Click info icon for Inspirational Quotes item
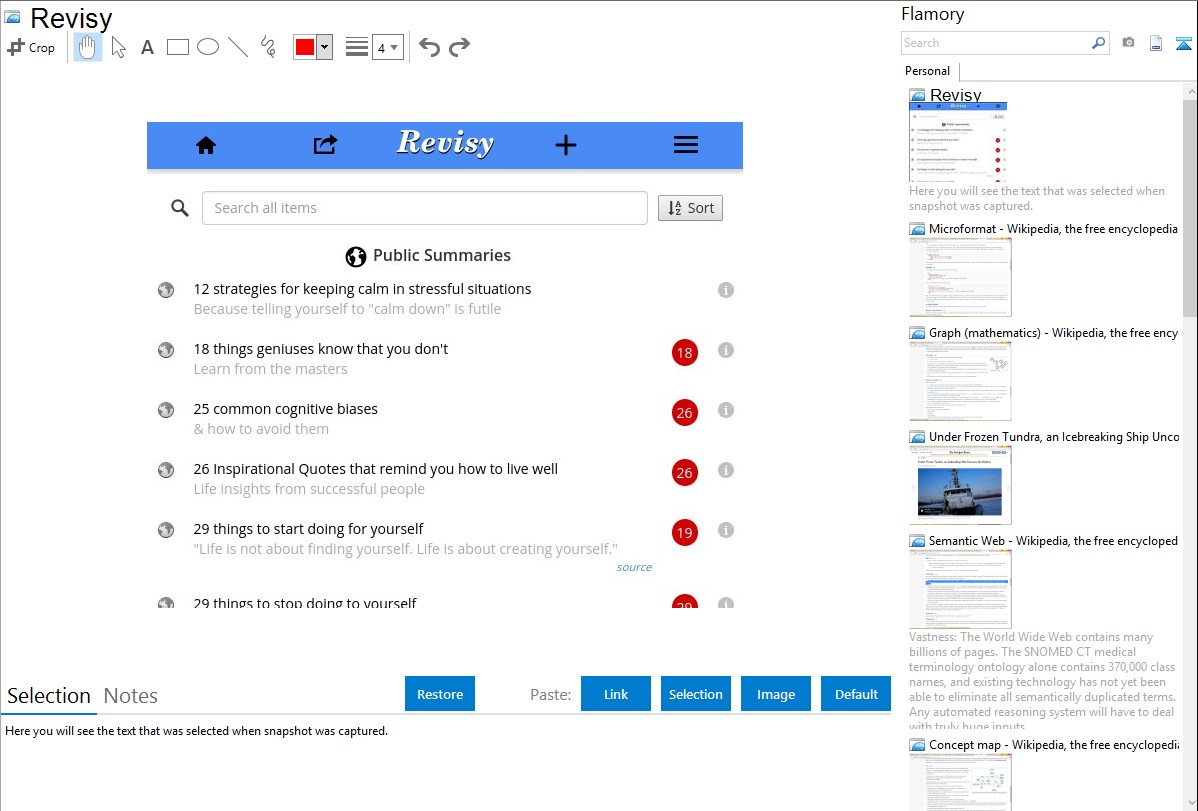Viewport: 1198px width, 811px height. 726,470
